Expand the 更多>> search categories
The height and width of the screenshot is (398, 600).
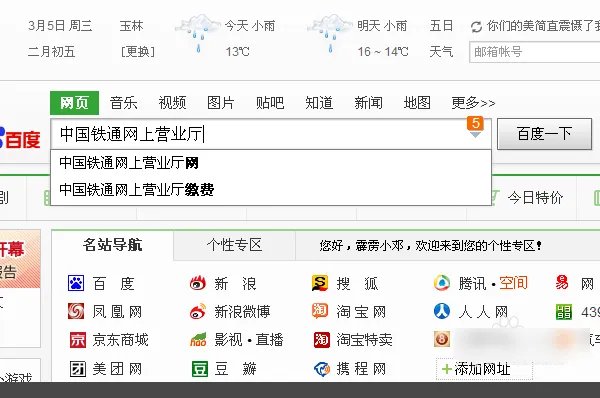(x=473, y=103)
